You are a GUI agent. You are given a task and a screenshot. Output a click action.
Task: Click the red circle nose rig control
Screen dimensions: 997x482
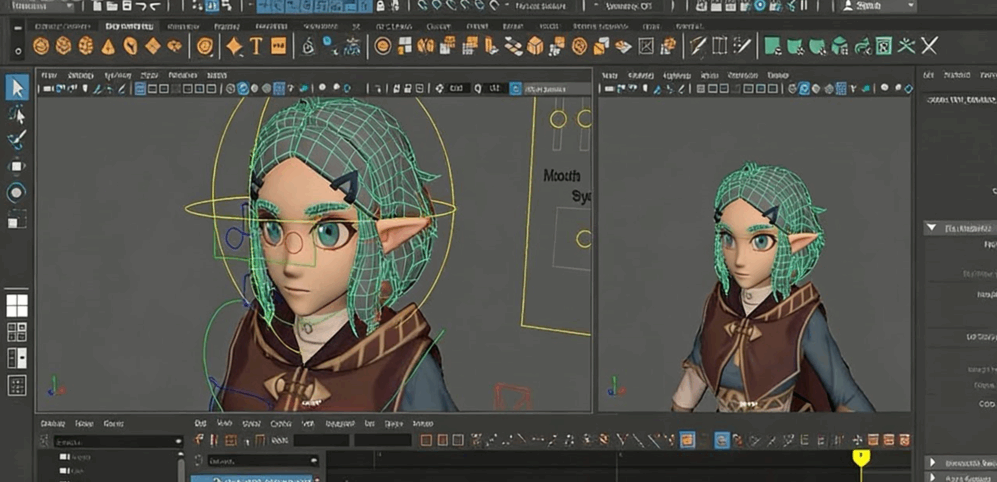click(293, 241)
